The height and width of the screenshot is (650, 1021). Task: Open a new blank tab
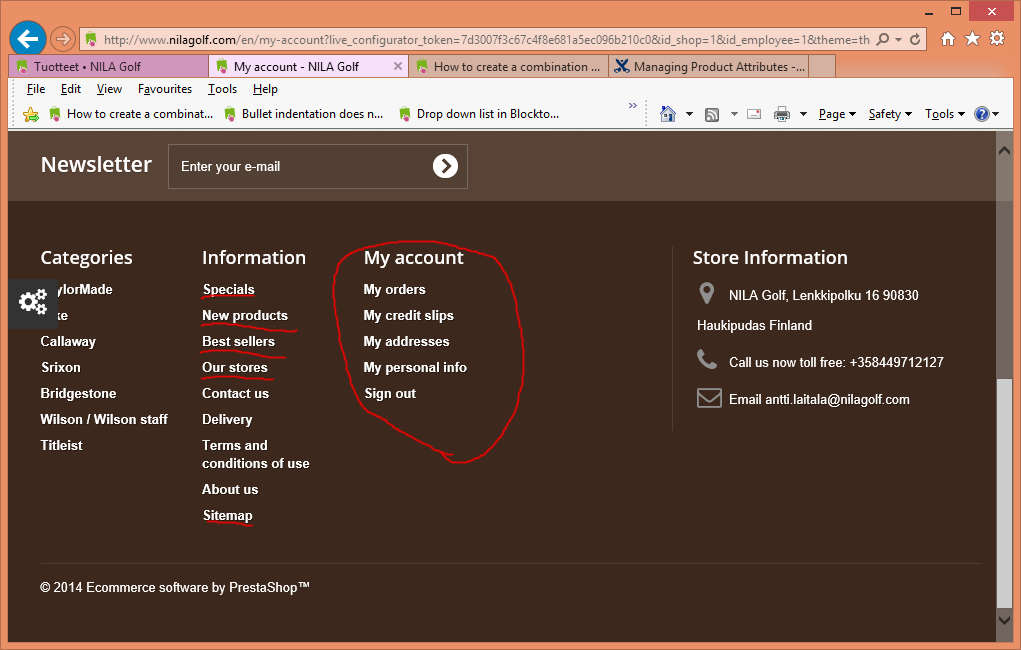coord(822,66)
